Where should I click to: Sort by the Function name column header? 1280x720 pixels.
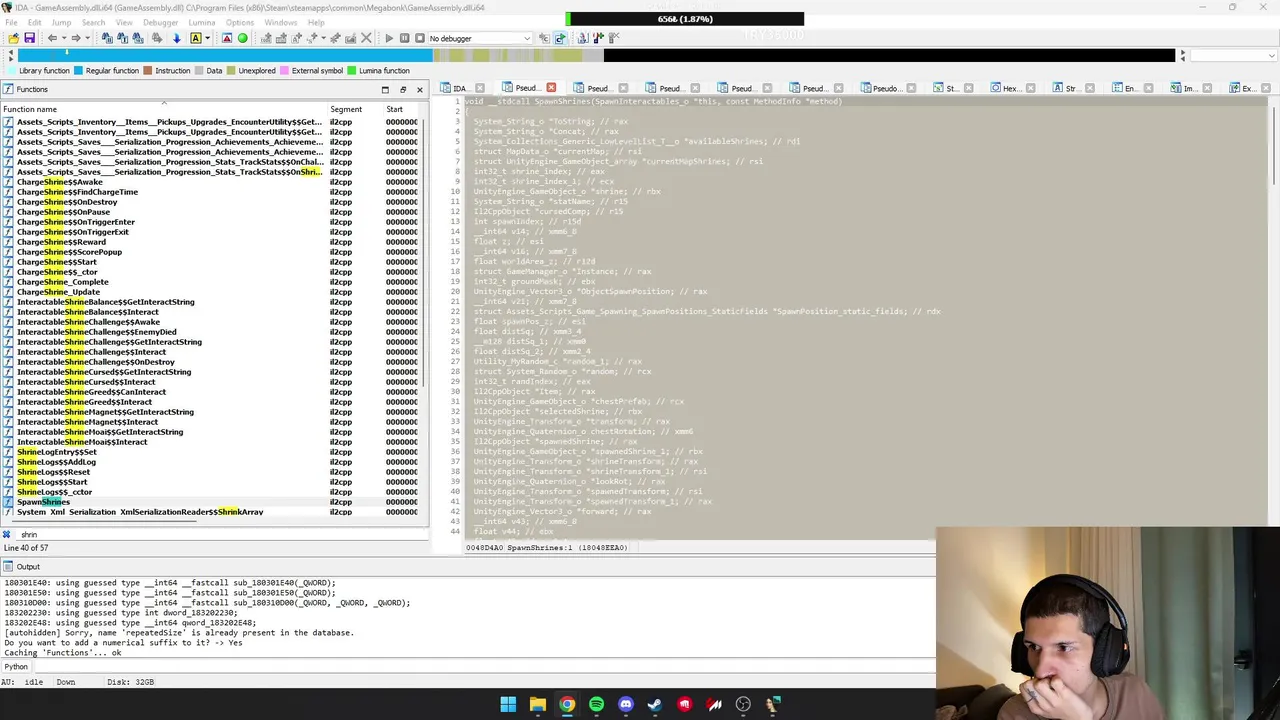click(30, 109)
